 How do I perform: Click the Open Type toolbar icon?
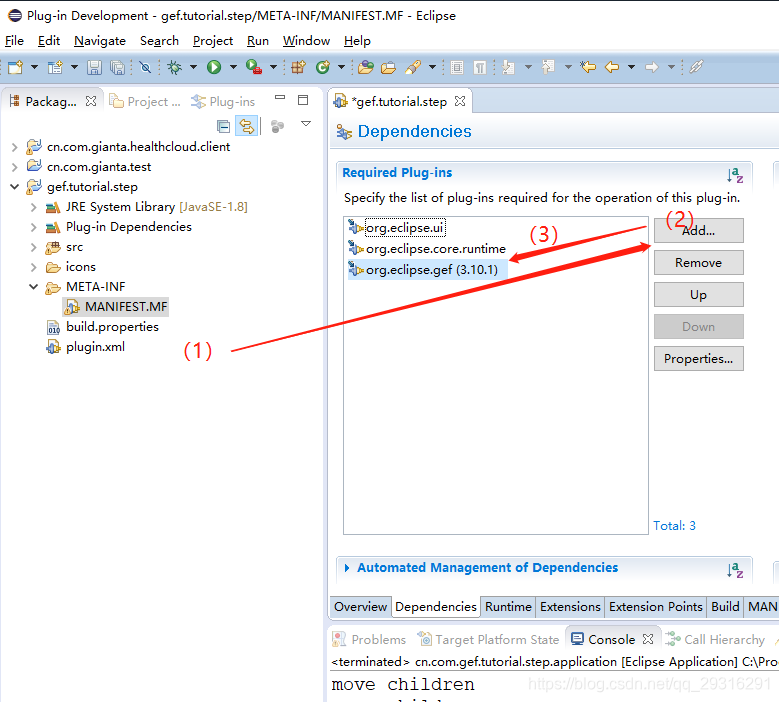coord(366,67)
